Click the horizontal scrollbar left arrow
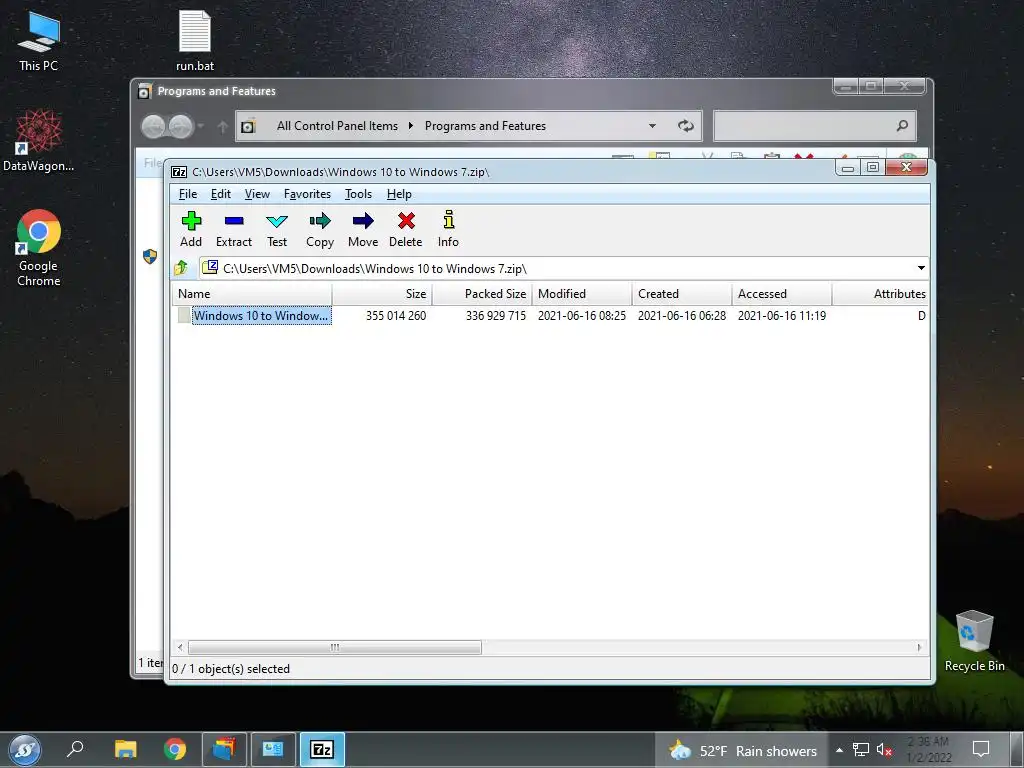The width and height of the screenshot is (1024, 768). [180, 647]
